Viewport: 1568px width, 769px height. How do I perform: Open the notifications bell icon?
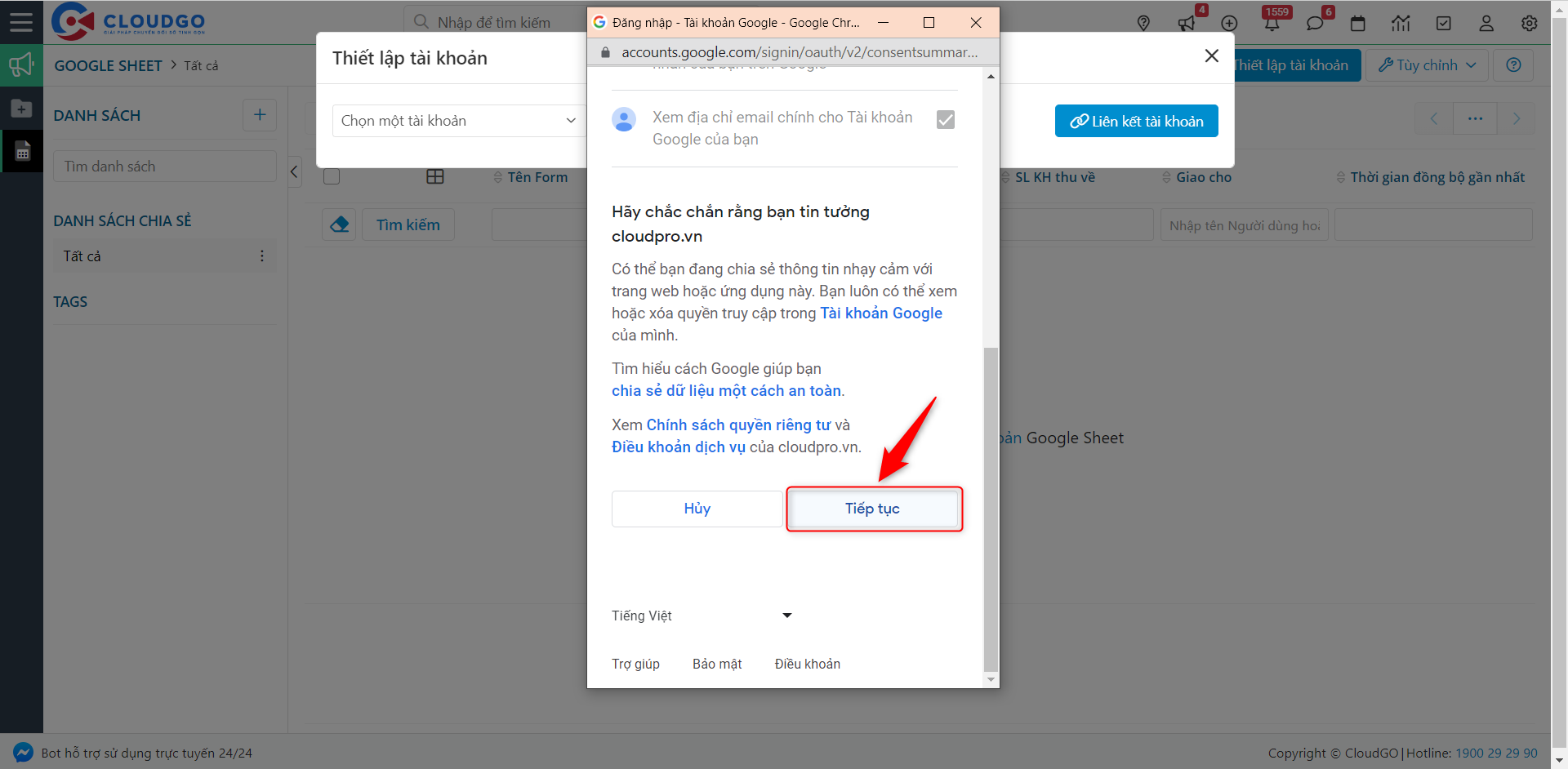point(1272,24)
